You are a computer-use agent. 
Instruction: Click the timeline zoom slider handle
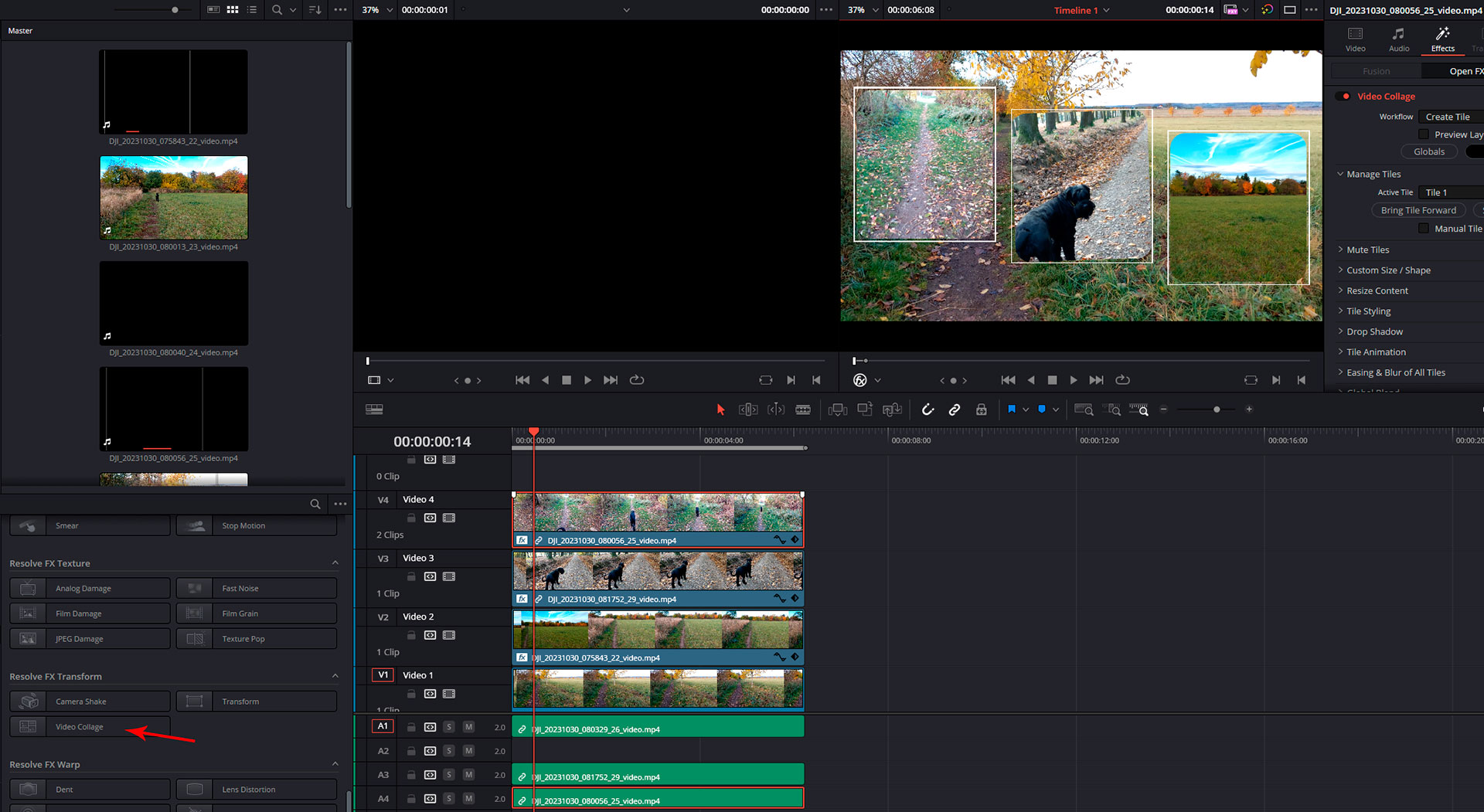[1217, 409]
